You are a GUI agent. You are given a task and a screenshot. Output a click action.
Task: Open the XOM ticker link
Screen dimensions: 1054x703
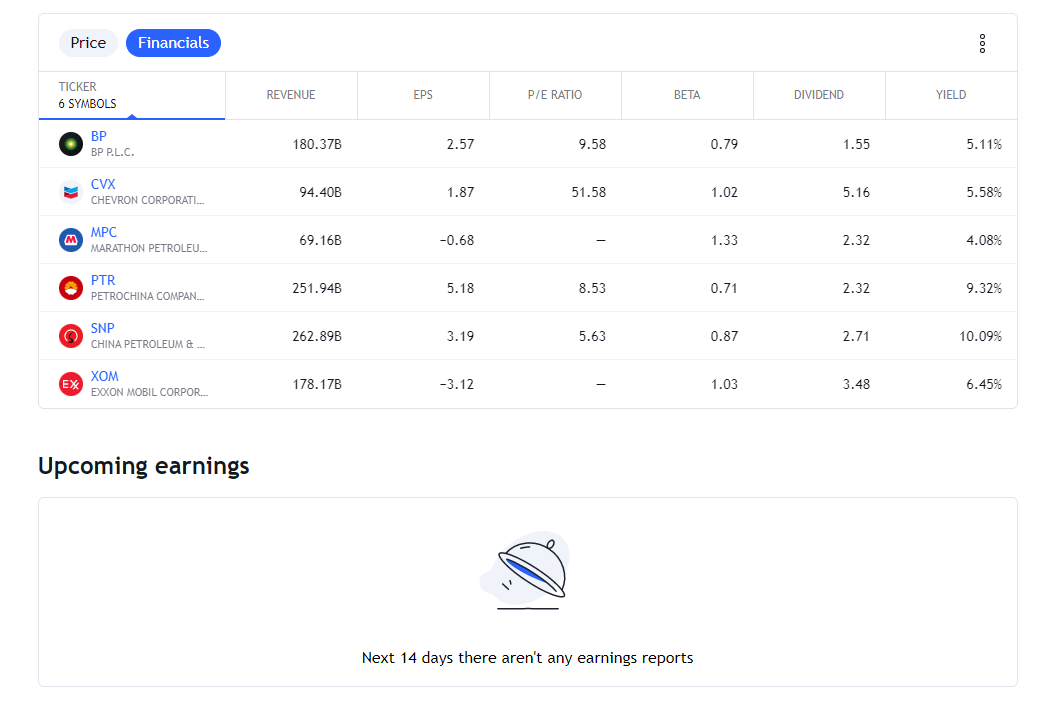tap(104, 376)
